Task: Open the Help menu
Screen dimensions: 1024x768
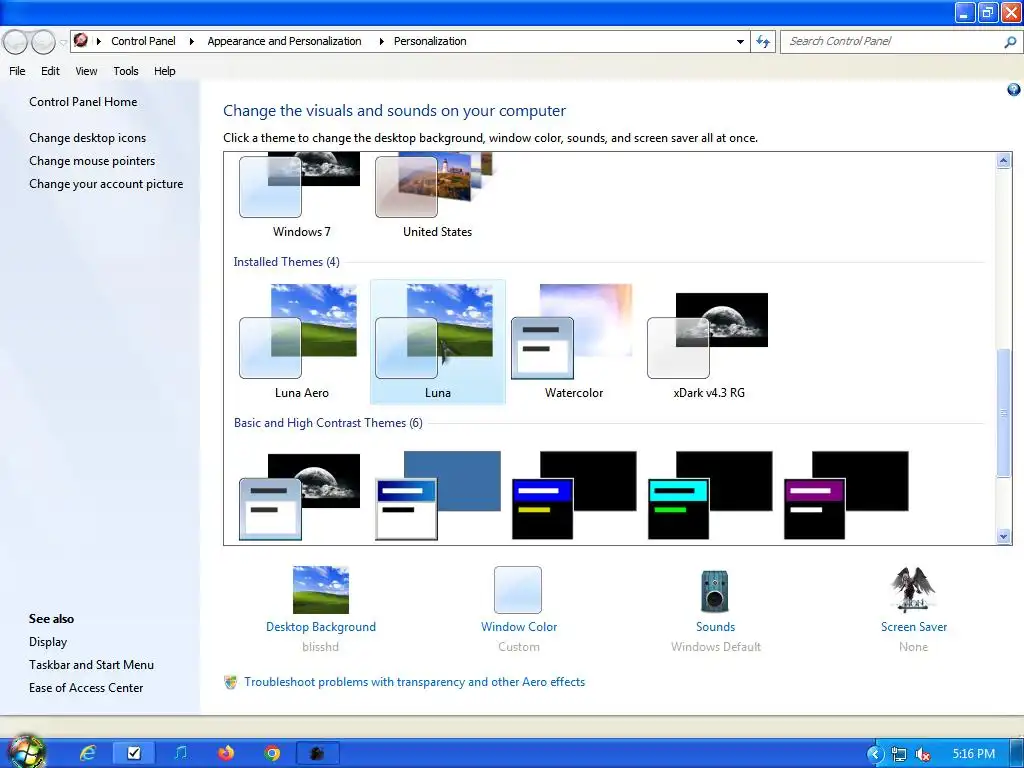Action: pos(165,71)
